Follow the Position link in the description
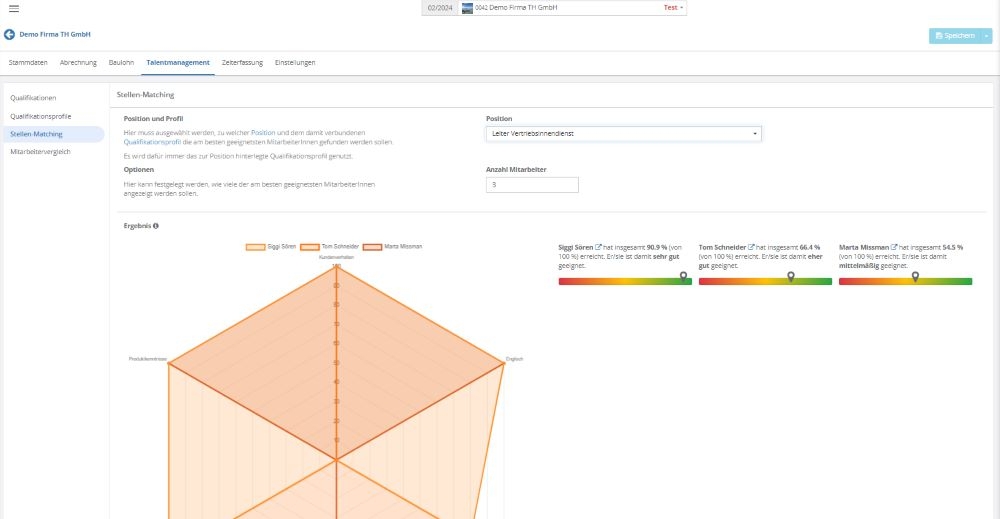This screenshot has width=1000, height=519. (263, 133)
